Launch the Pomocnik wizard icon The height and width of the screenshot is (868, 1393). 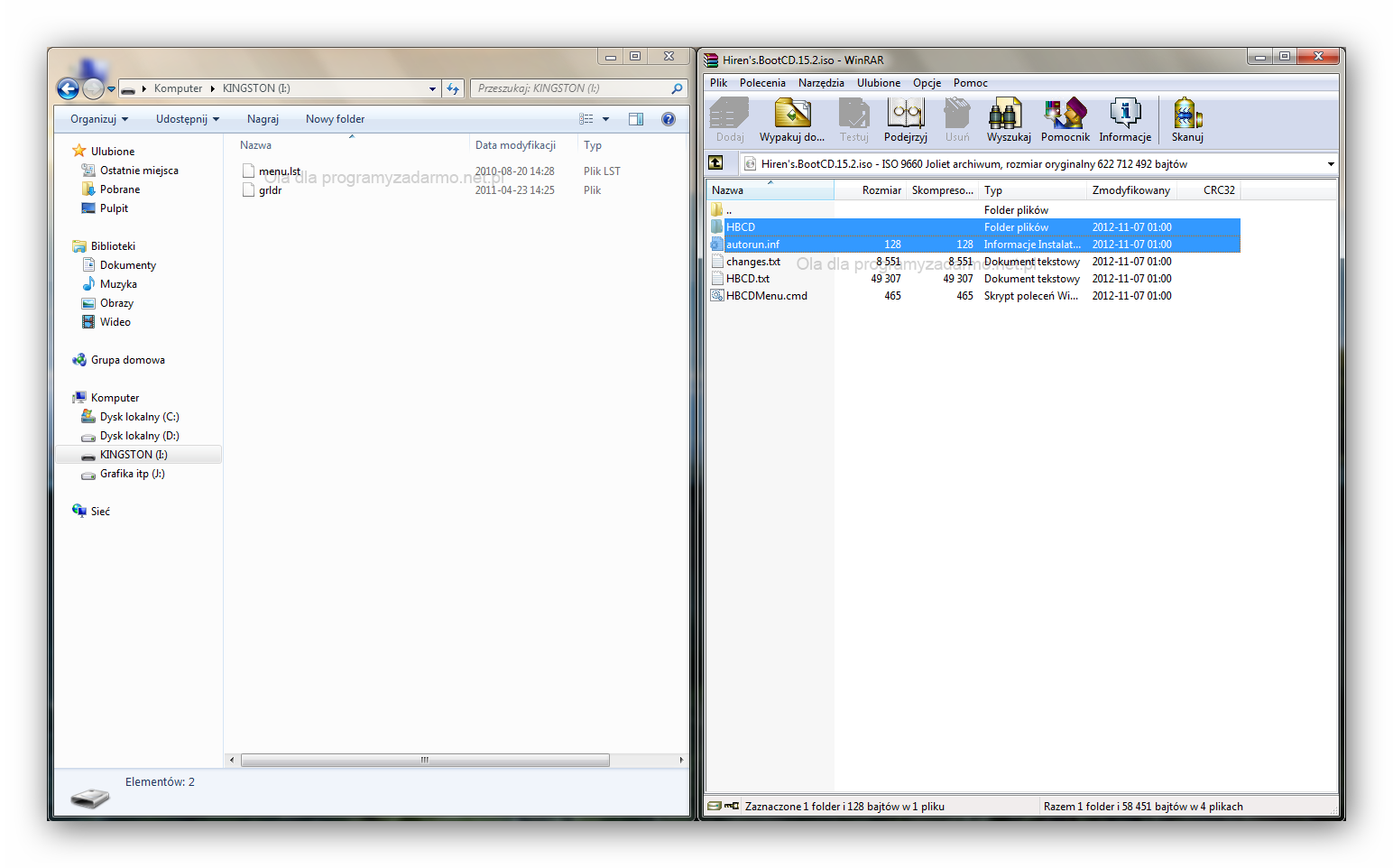coord(1066,120)
